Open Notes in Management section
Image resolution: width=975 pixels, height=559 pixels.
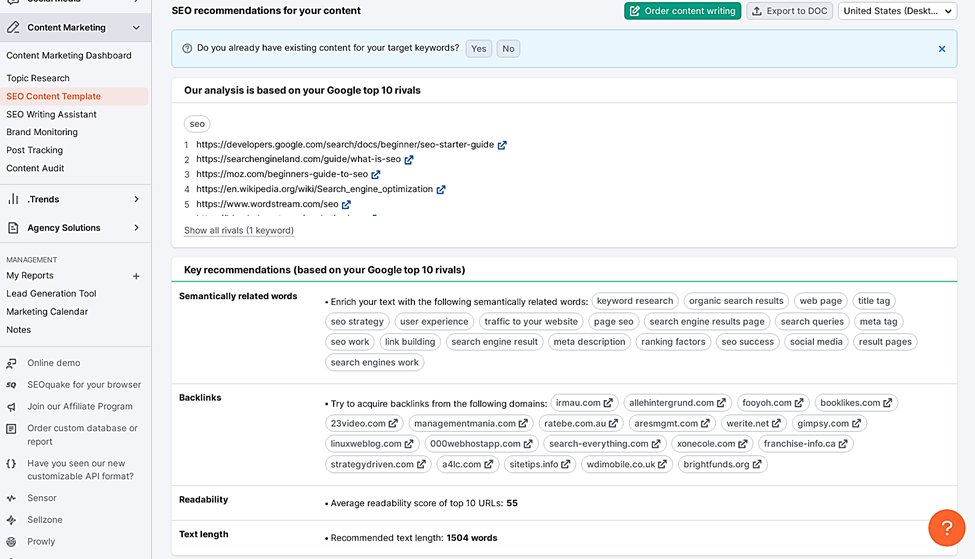click(x=19, y=330)
